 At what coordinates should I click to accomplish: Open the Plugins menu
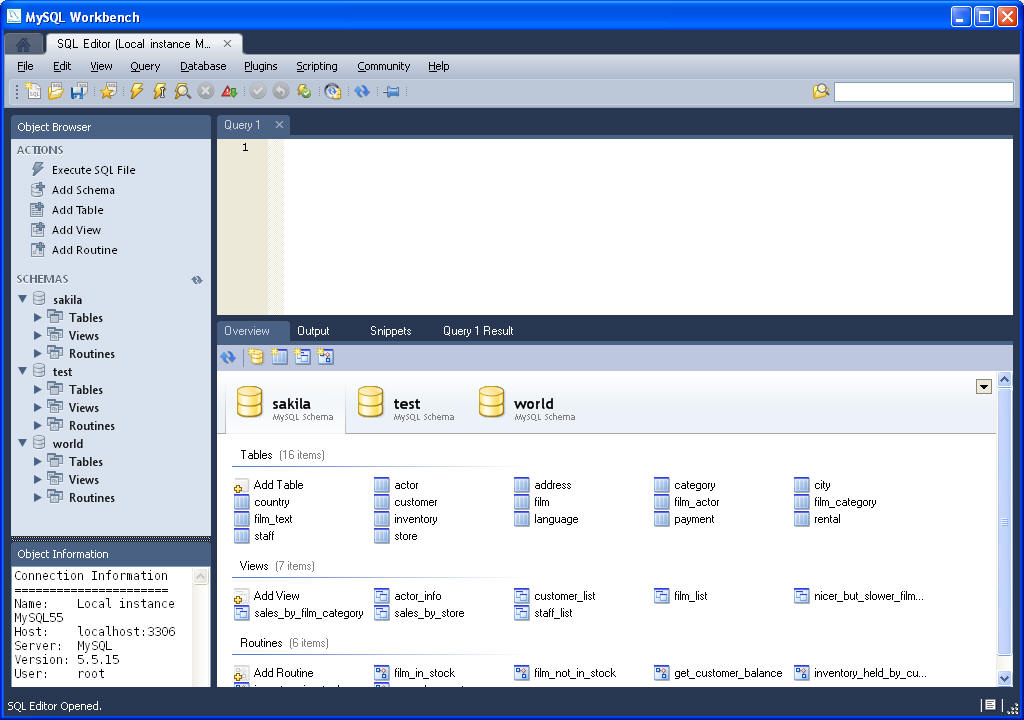point(261,66)
